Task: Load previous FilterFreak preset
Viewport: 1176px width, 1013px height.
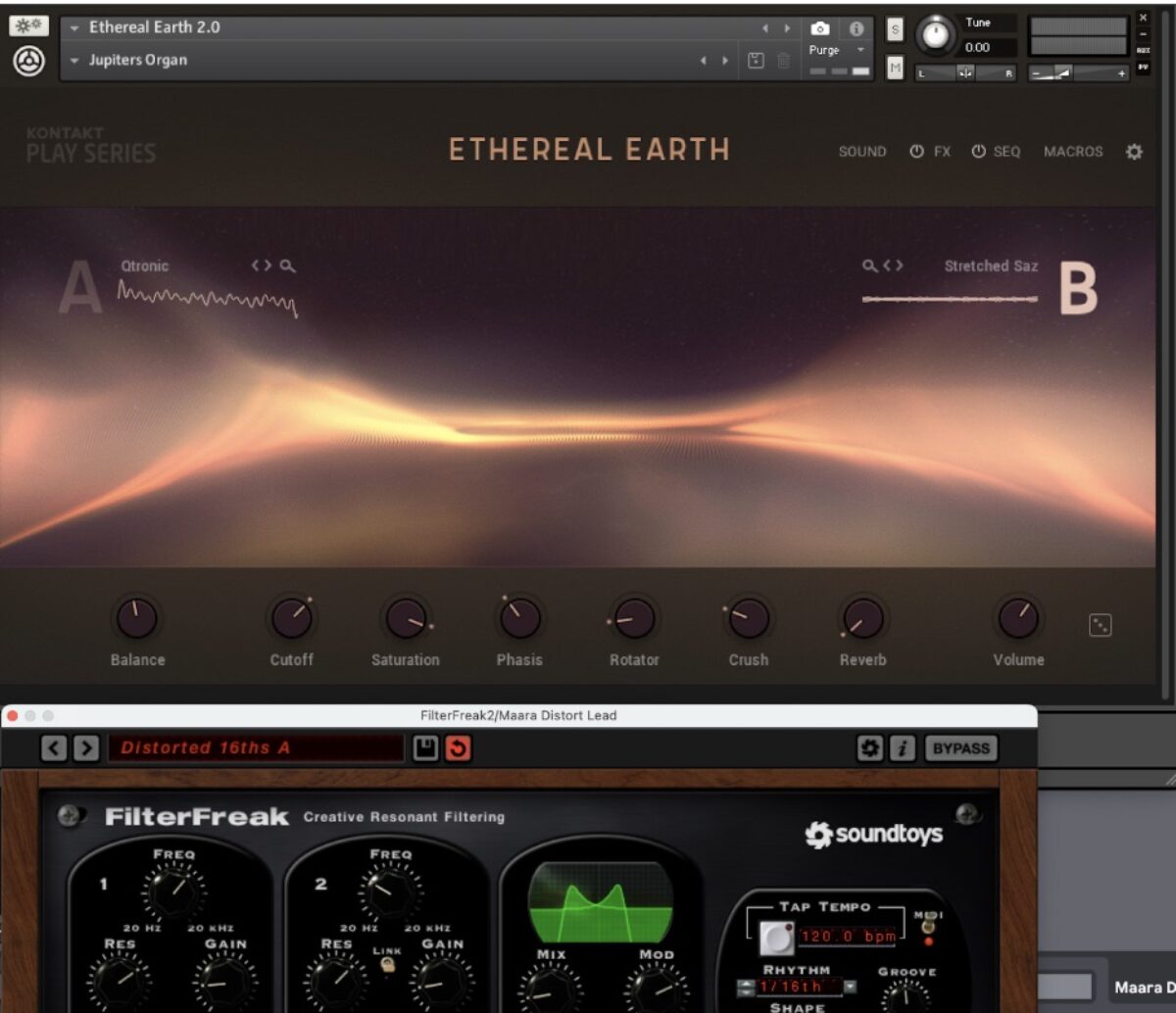Action: (x=55, y=748)
